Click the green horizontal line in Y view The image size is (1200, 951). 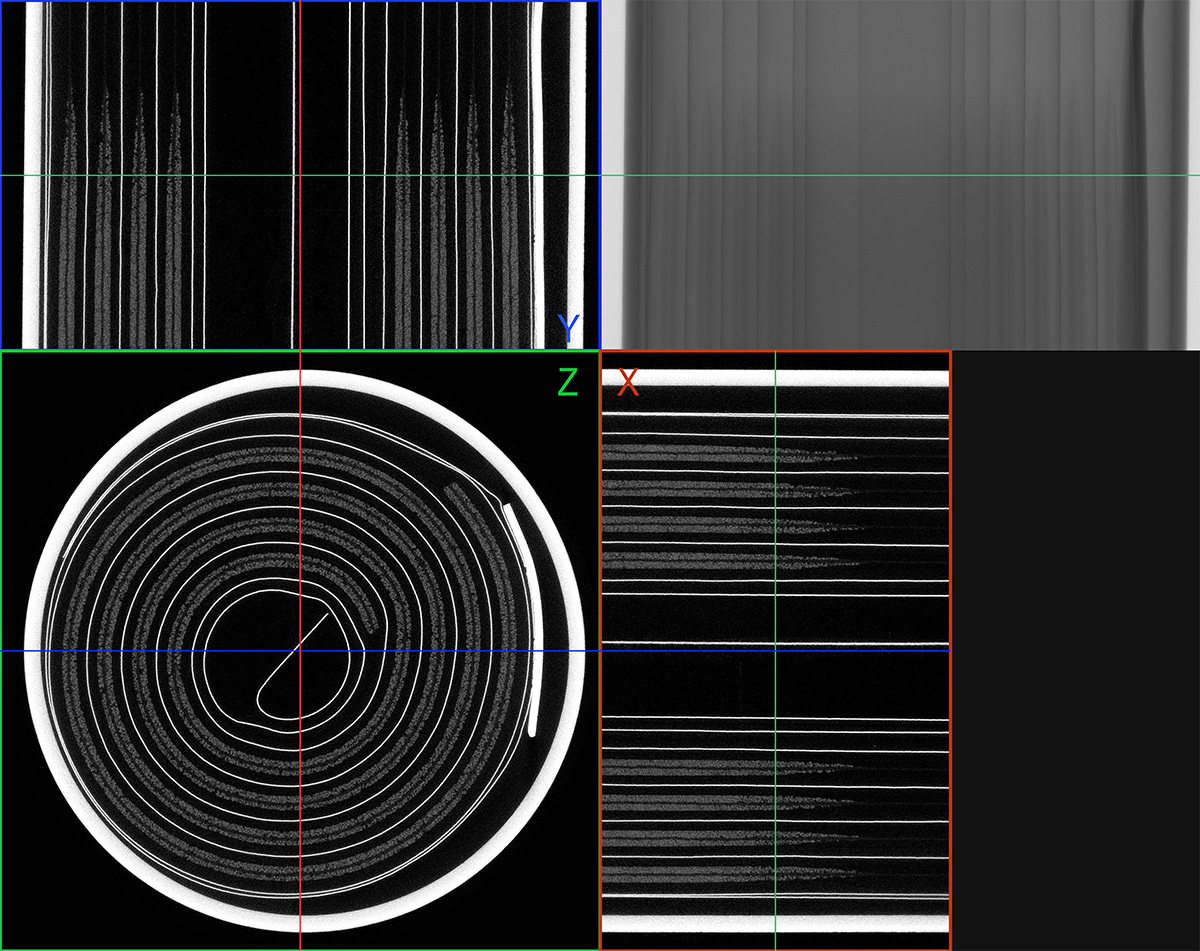pos(150,176)
